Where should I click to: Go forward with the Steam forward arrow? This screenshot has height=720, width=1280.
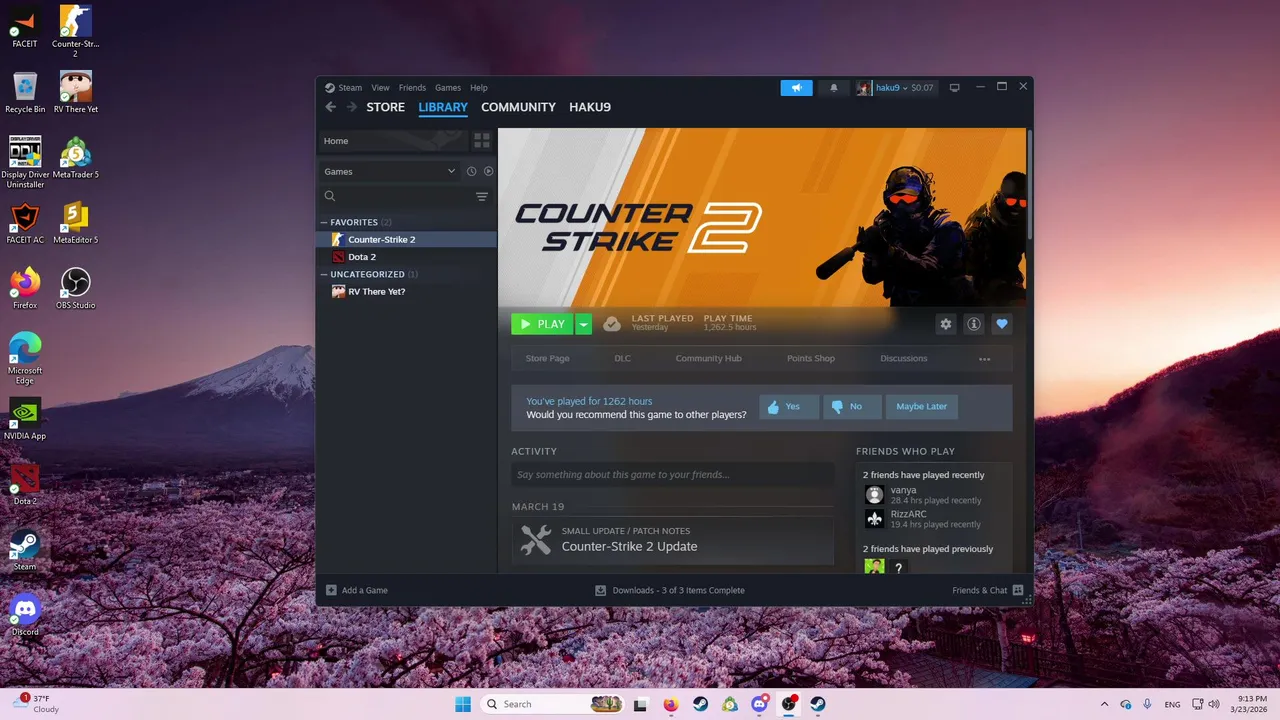pyautogui.click(x=351, y=107)
